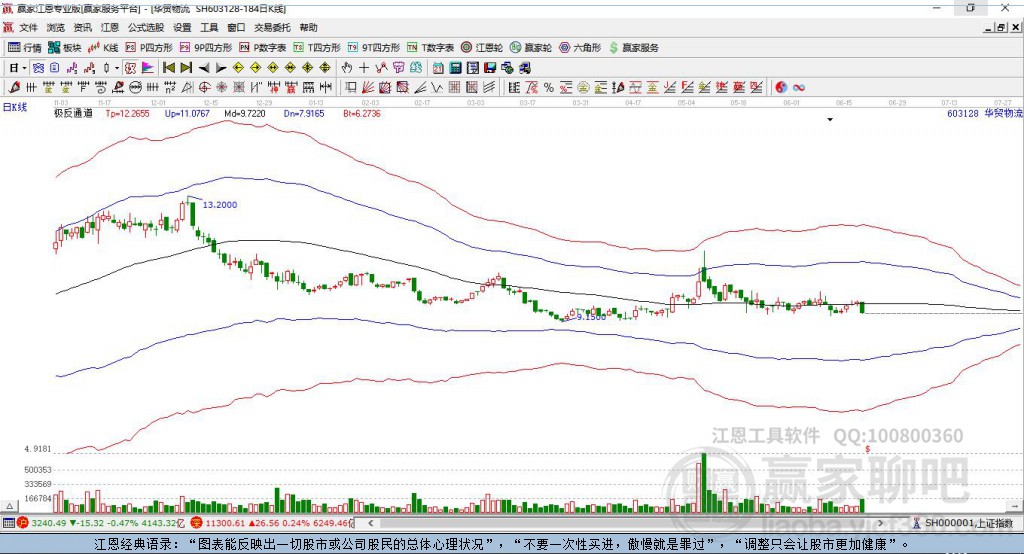
Task: Open the P数字表 tool
Action: pos(263,48)
